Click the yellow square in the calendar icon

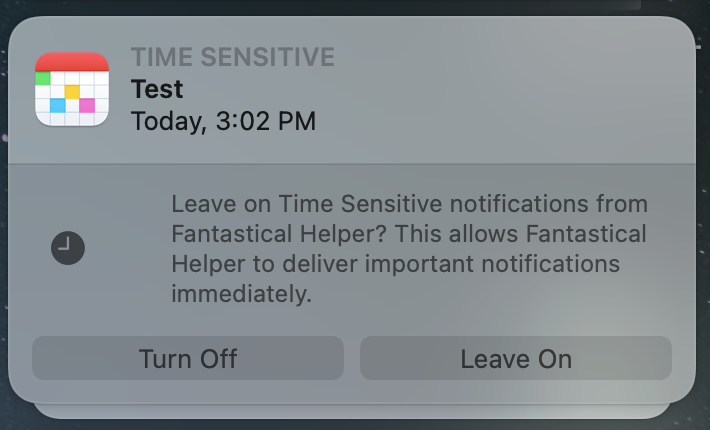pos(72,91)
